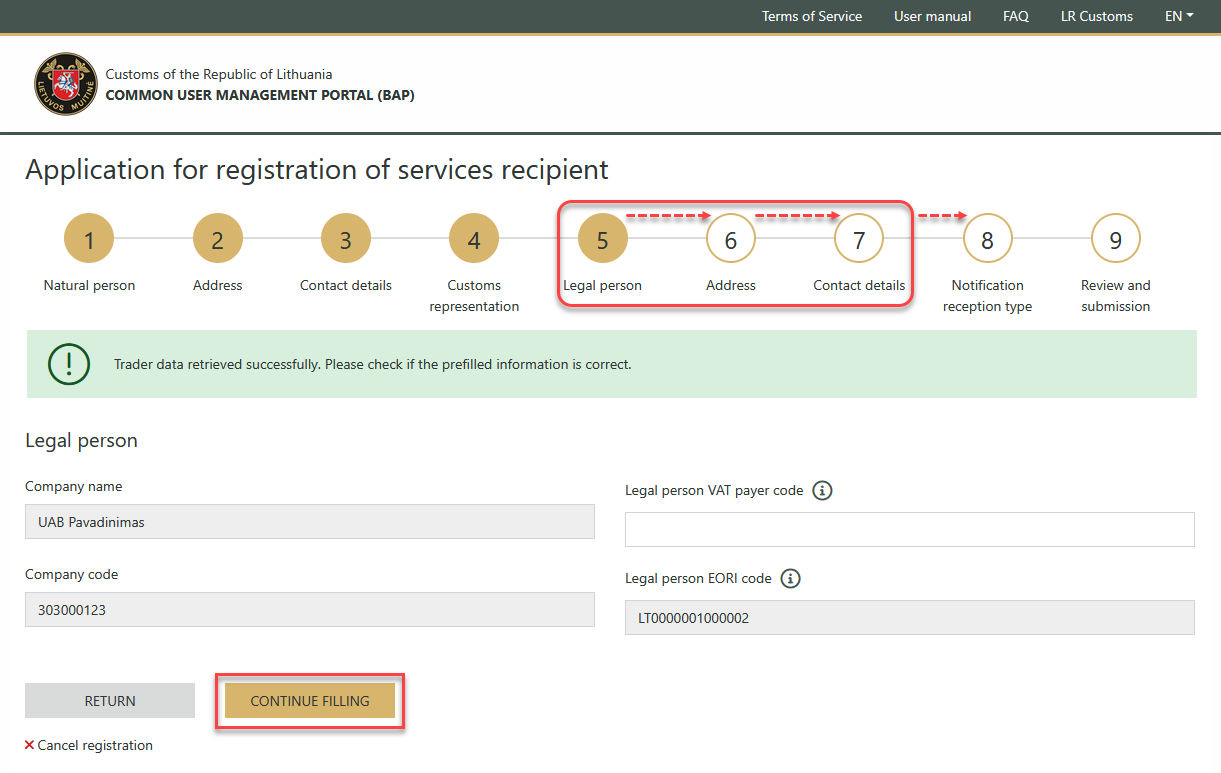Select step 3 Contact details
The height and width of the screenshot is (773, 1221).
click(345, 239)
